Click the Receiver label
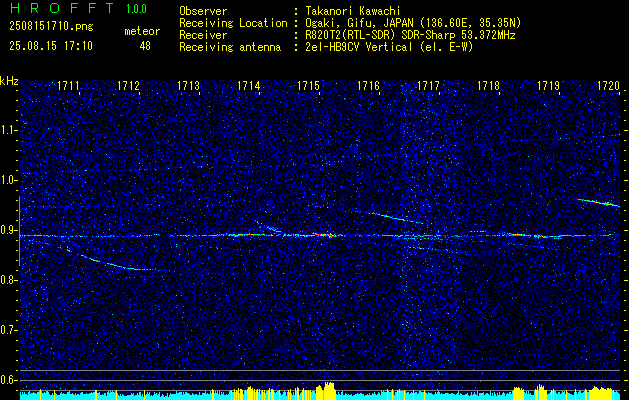The image size is (629, 400). (203, 35)
